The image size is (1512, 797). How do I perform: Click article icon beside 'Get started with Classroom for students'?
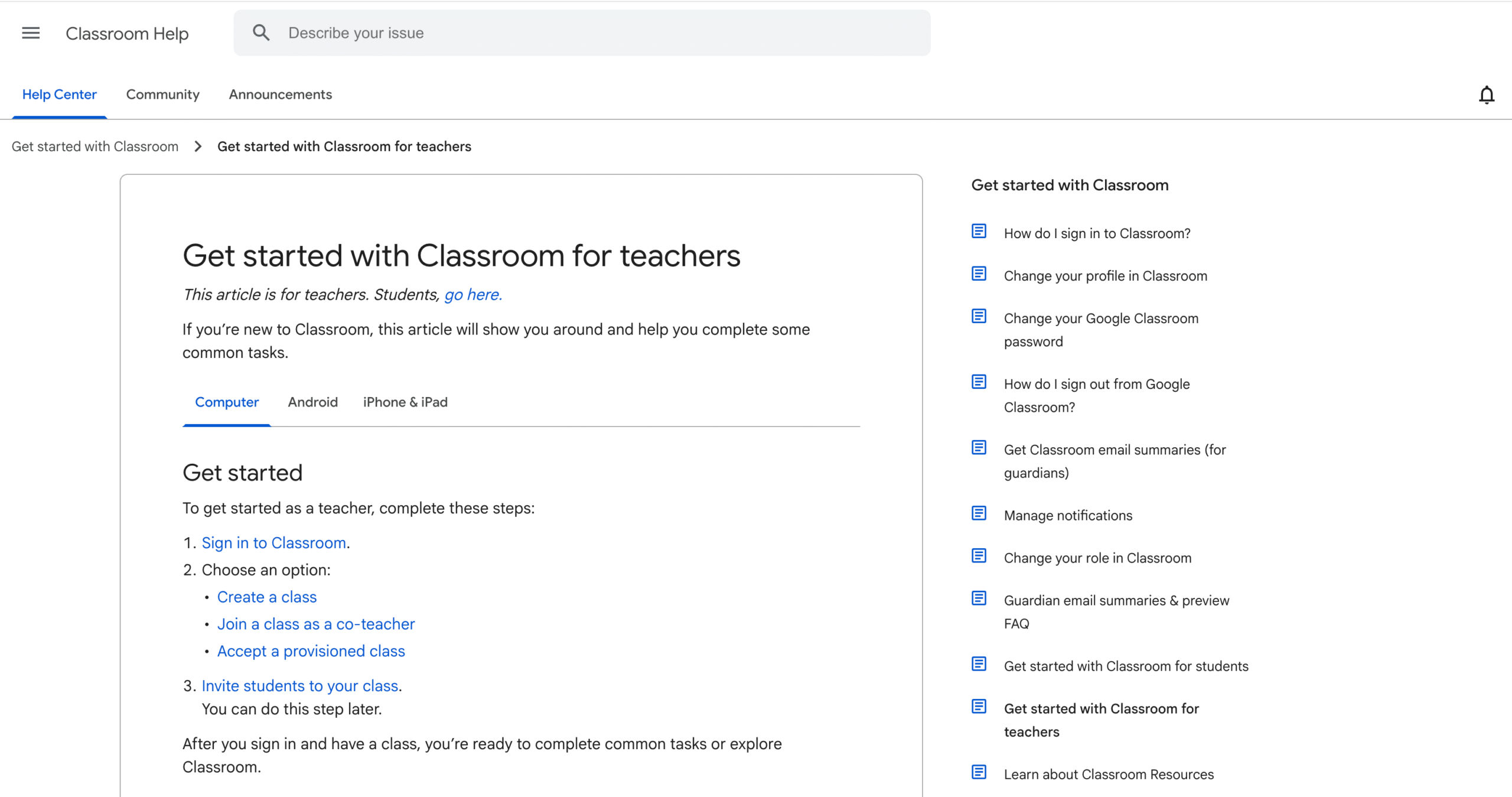[979, 664]
